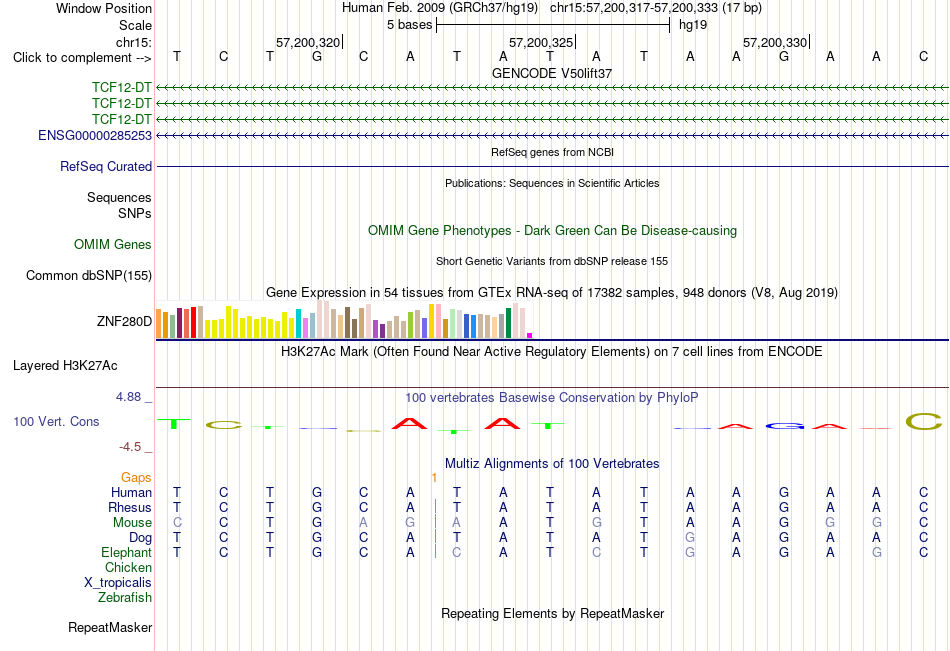Click the Scale label
The height and width of the screenshot is (651, 950).
[136, 25]
